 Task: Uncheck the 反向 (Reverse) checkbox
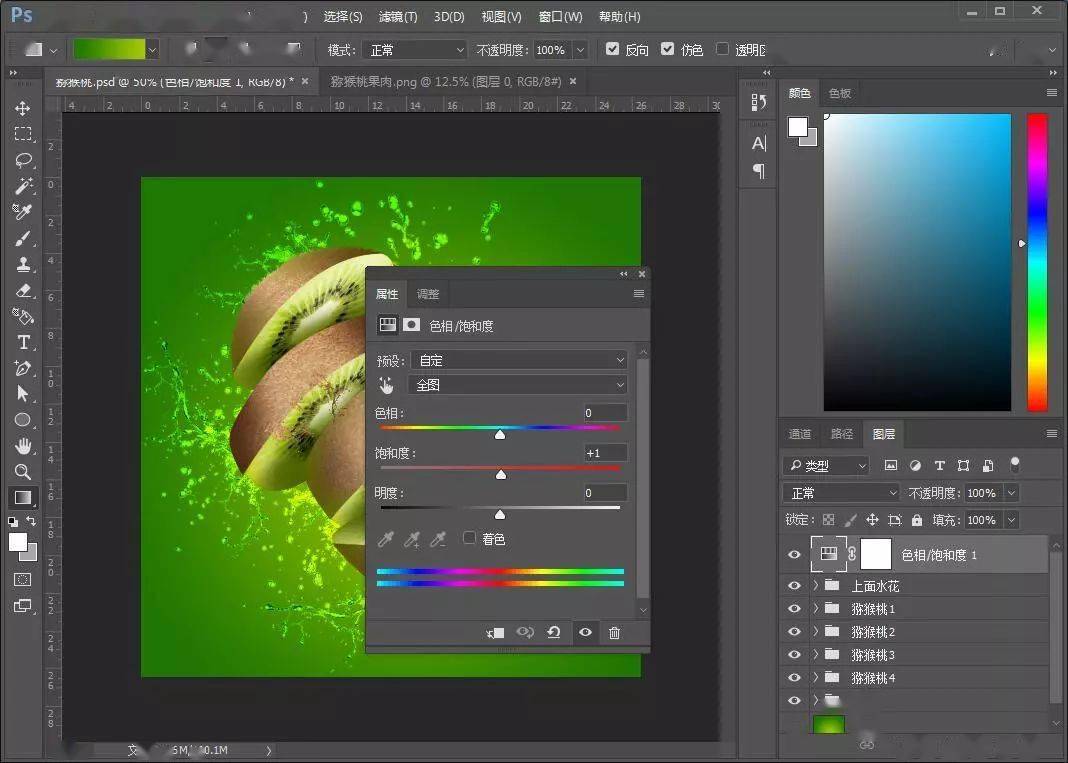tap(613, 49)
